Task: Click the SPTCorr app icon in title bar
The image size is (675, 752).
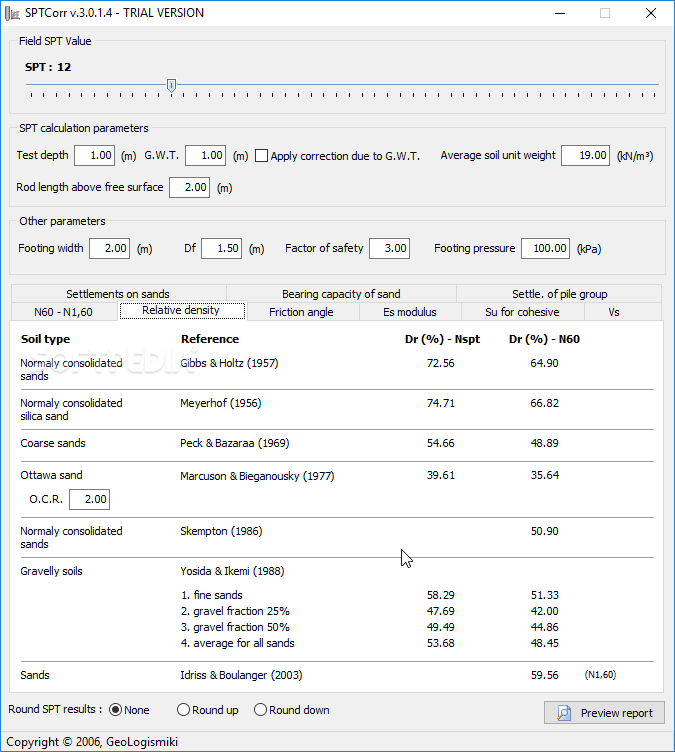Action: click(x=12, y=13)
